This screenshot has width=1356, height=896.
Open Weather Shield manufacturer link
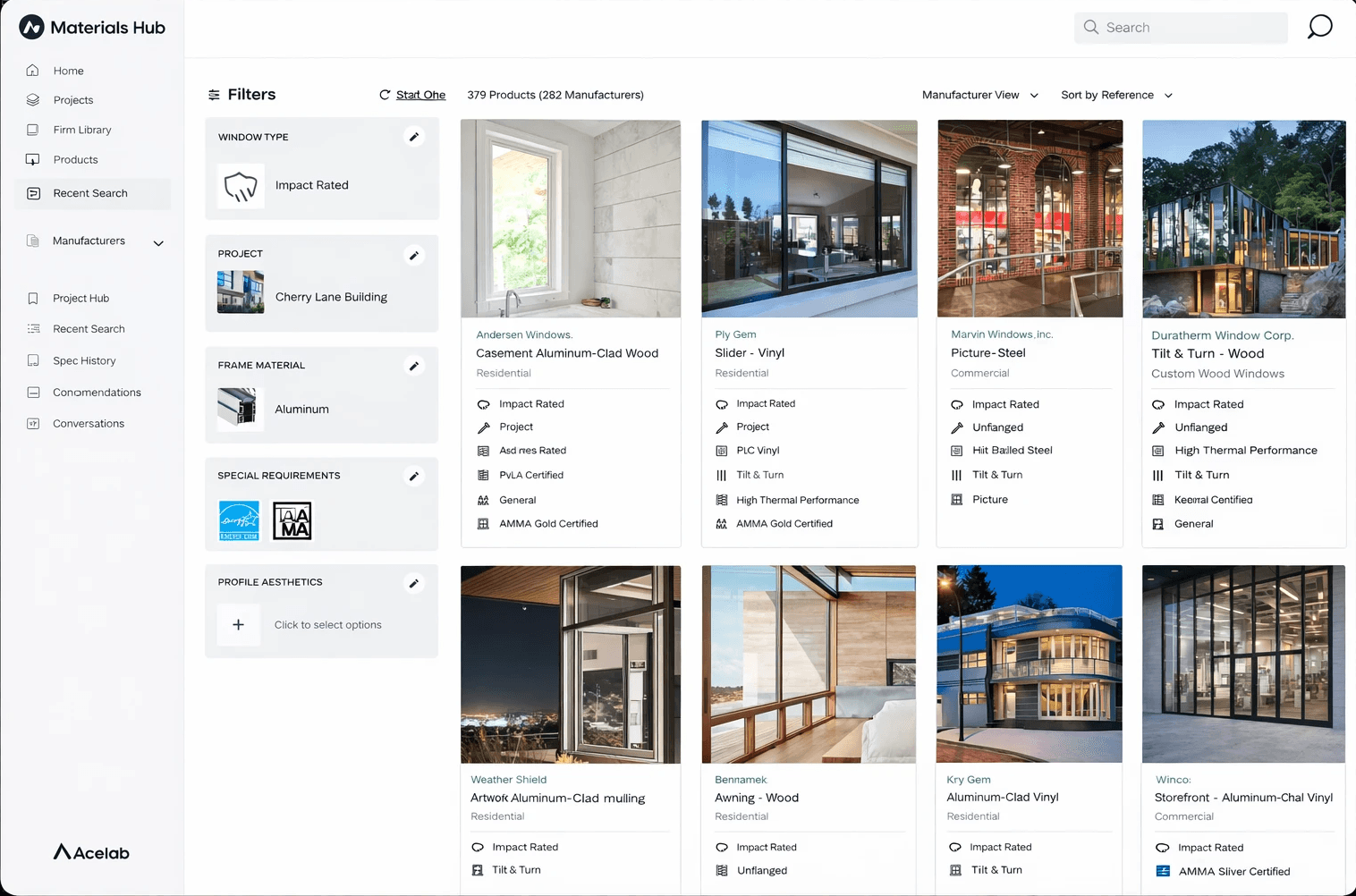coord(508,780)
